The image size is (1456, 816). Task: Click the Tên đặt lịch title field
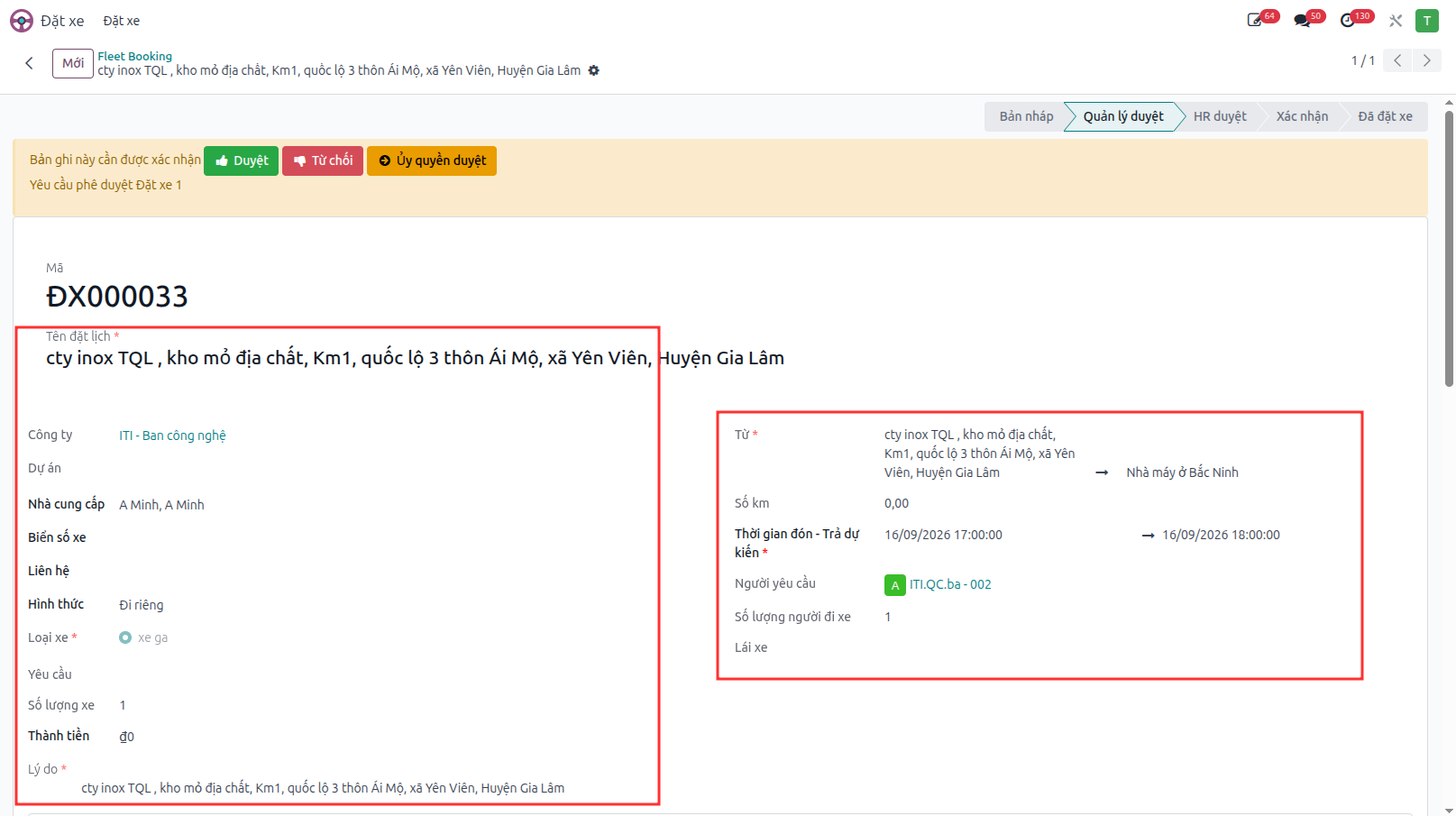pos(415,358)
